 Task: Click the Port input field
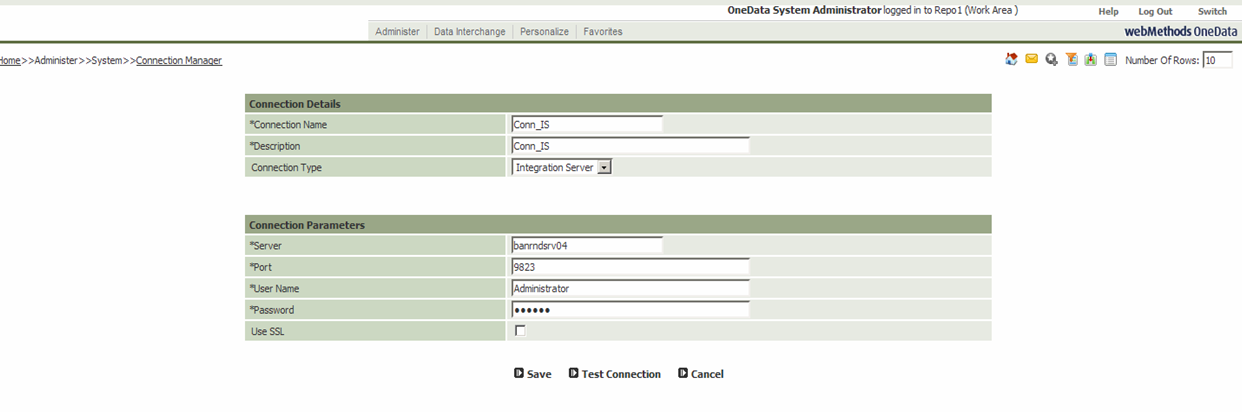(x=630, y=266)
